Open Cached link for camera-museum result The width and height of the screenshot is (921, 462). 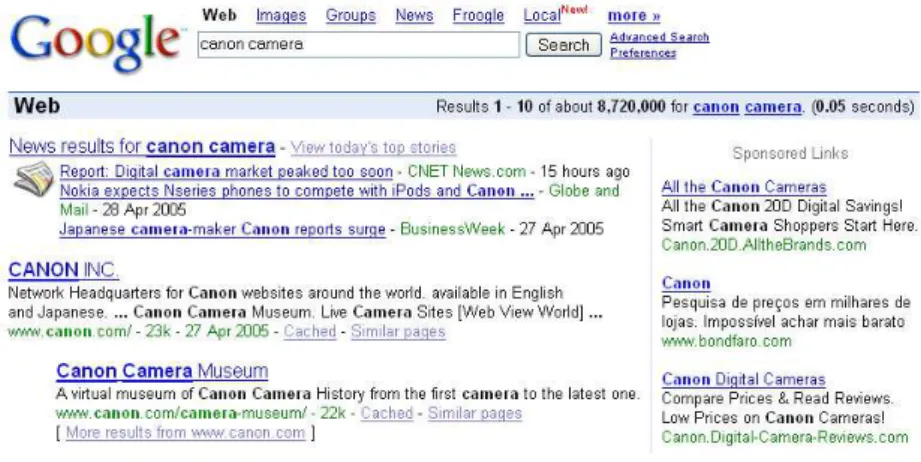click(x=386, y=413)
